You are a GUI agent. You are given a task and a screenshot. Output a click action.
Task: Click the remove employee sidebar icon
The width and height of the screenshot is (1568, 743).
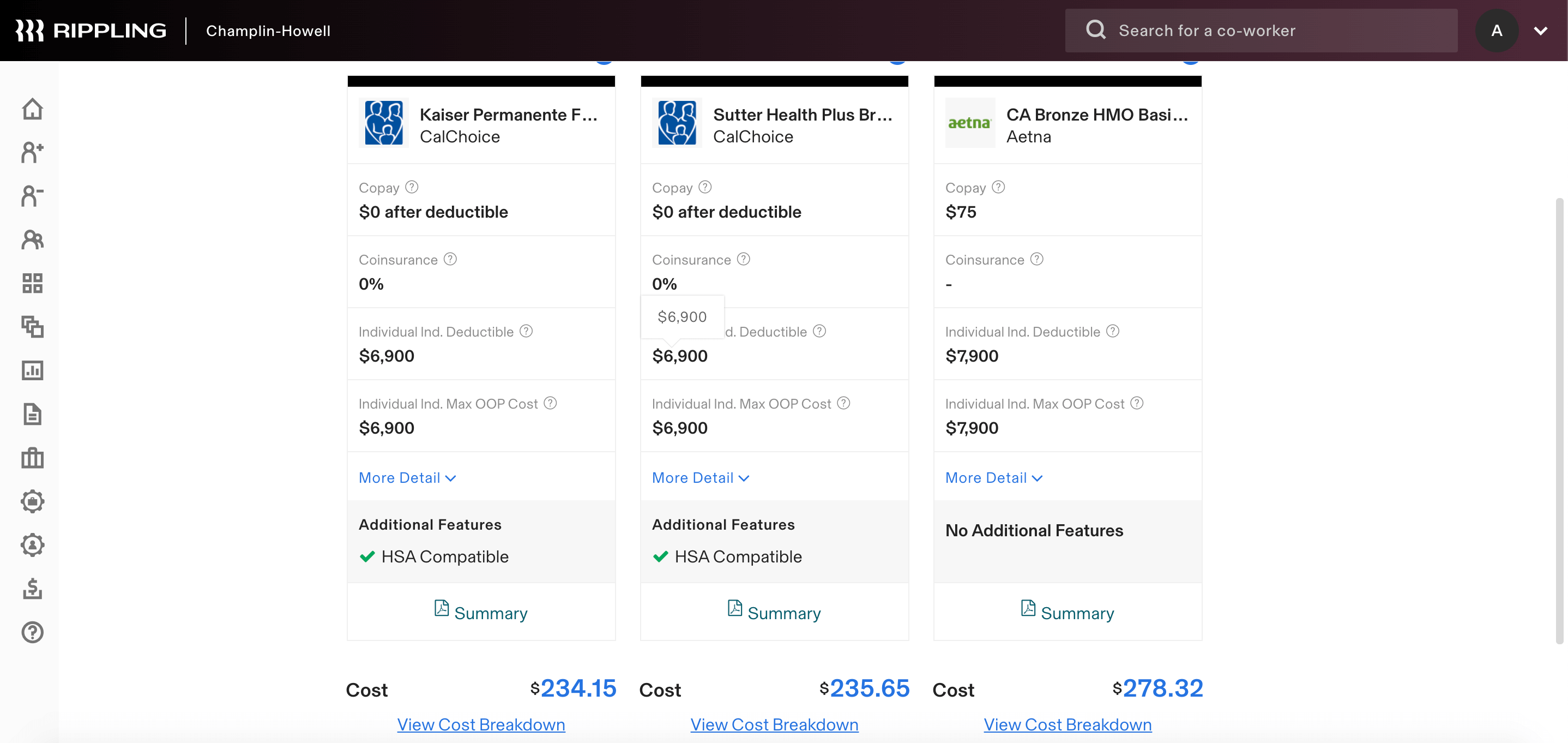coord(32,196)
